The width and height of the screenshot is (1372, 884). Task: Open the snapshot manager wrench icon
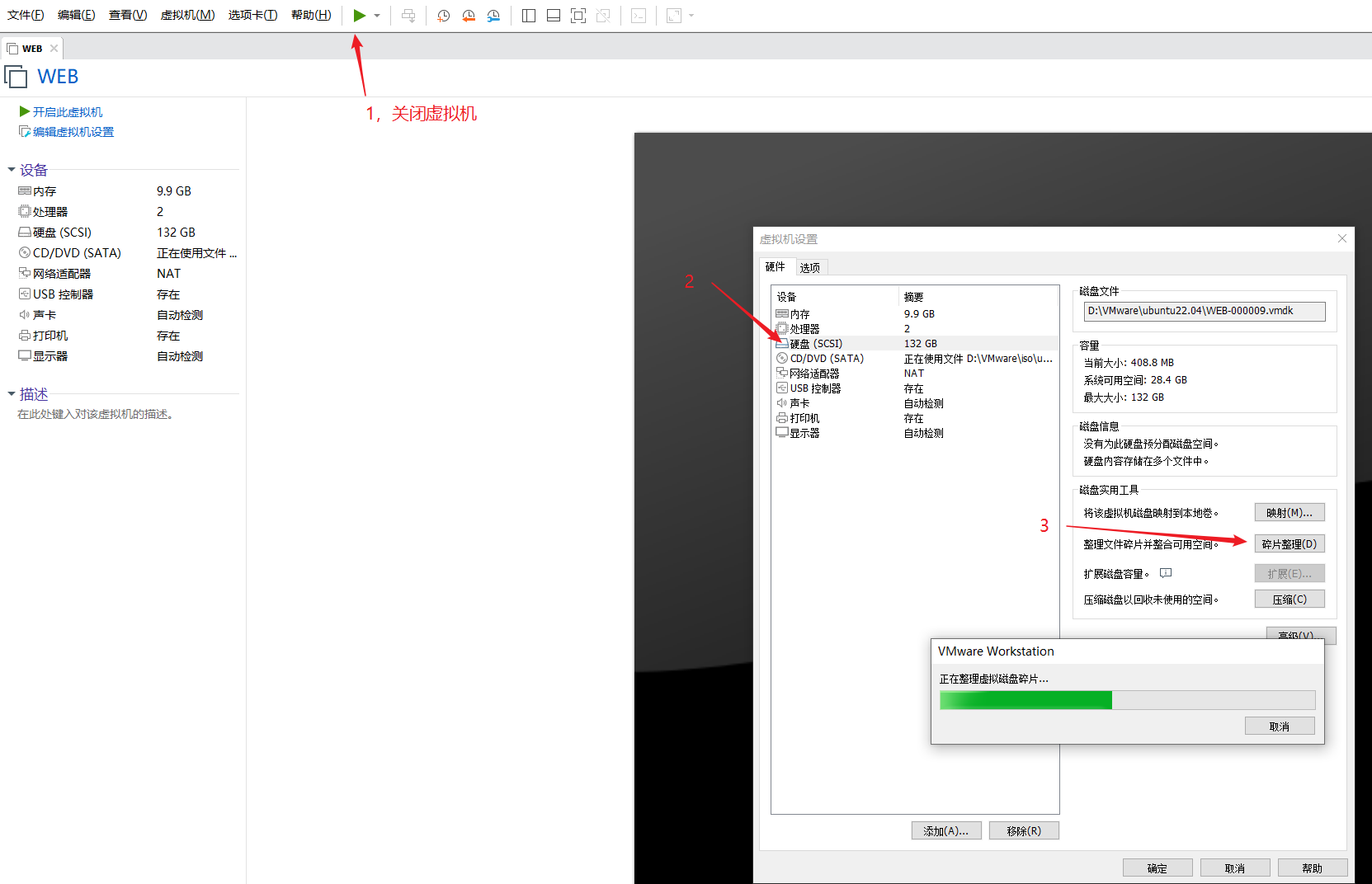point(493,16)
